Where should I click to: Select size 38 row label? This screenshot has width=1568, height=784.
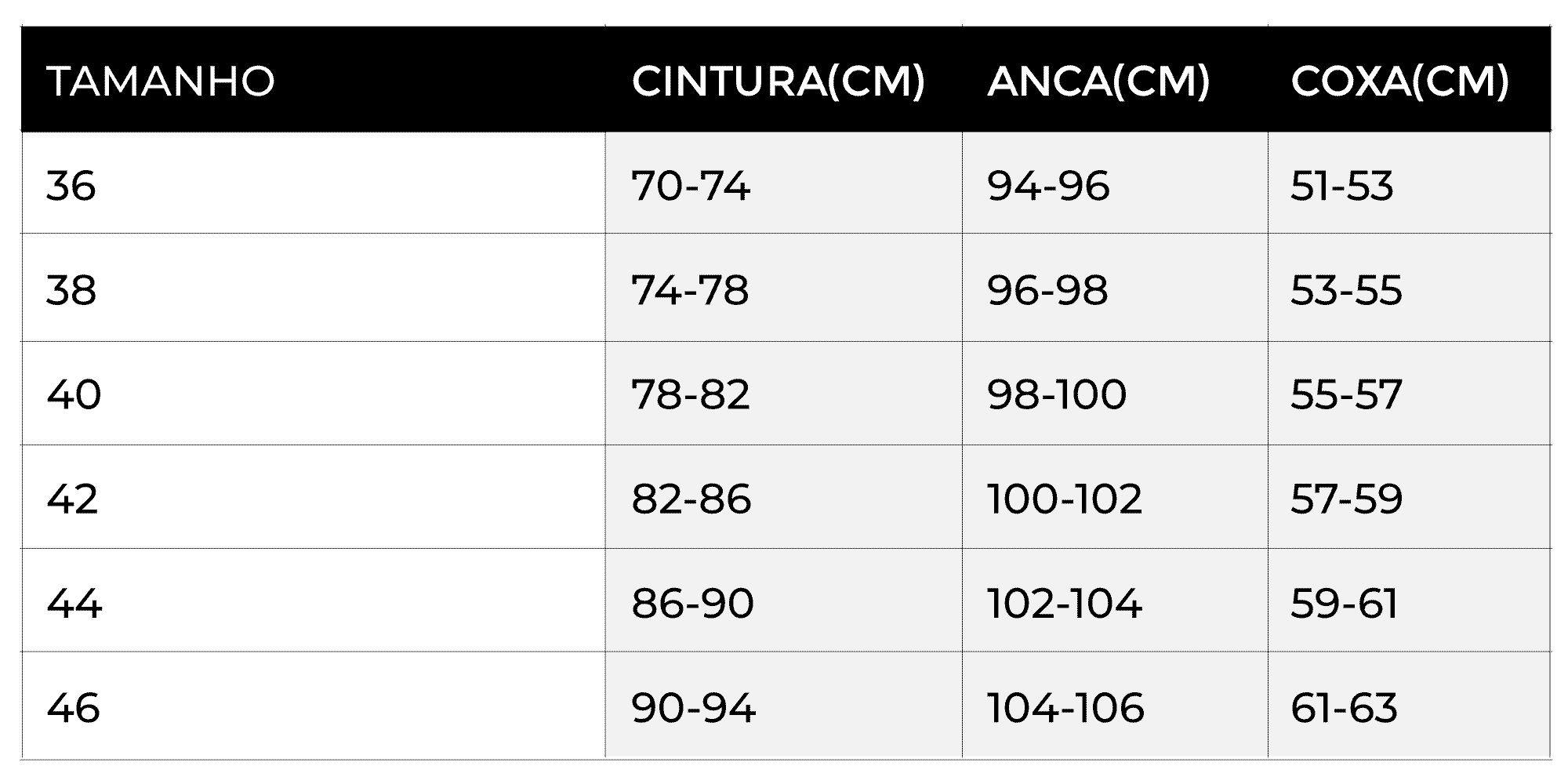71,290
